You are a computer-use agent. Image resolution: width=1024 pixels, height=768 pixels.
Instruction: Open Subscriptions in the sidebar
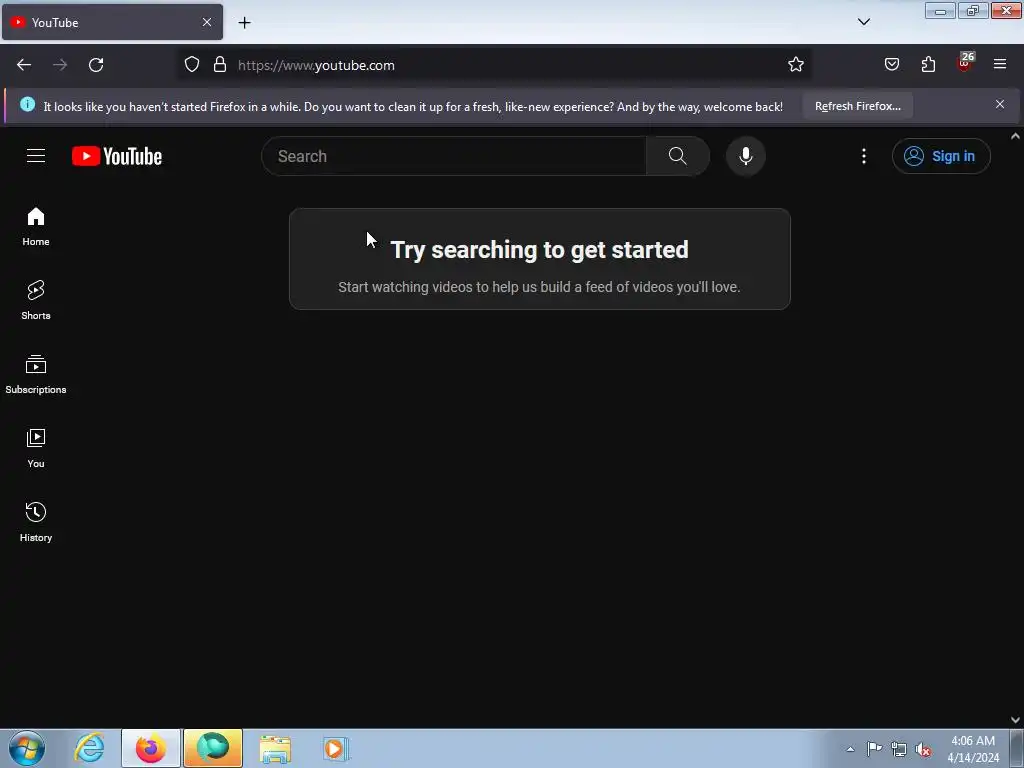point(36,374)
